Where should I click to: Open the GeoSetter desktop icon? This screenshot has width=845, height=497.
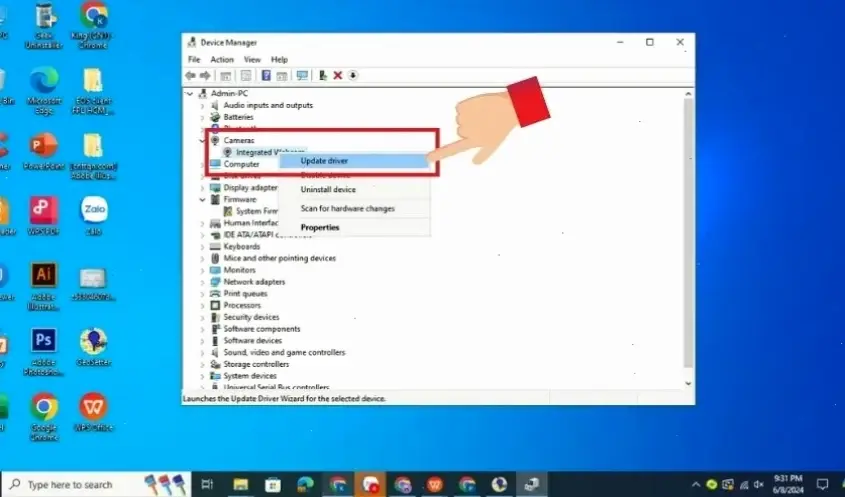[x=94, y=347]
